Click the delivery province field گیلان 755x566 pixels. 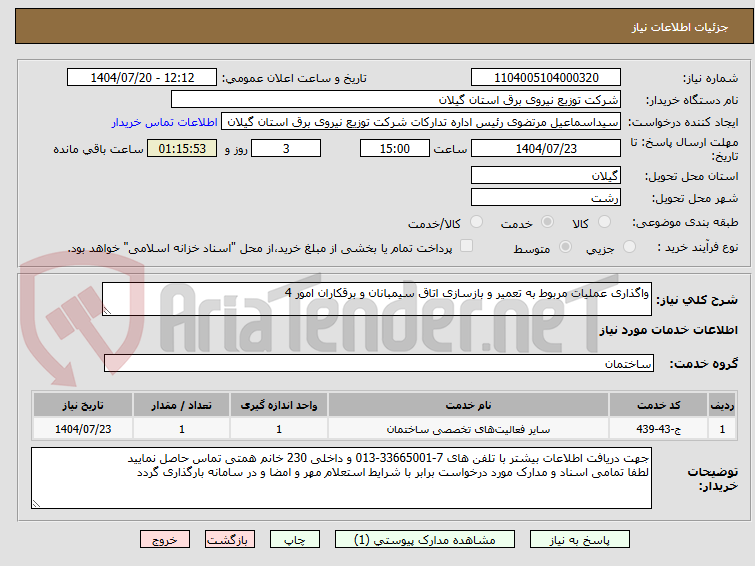click(x=546, y=175)
